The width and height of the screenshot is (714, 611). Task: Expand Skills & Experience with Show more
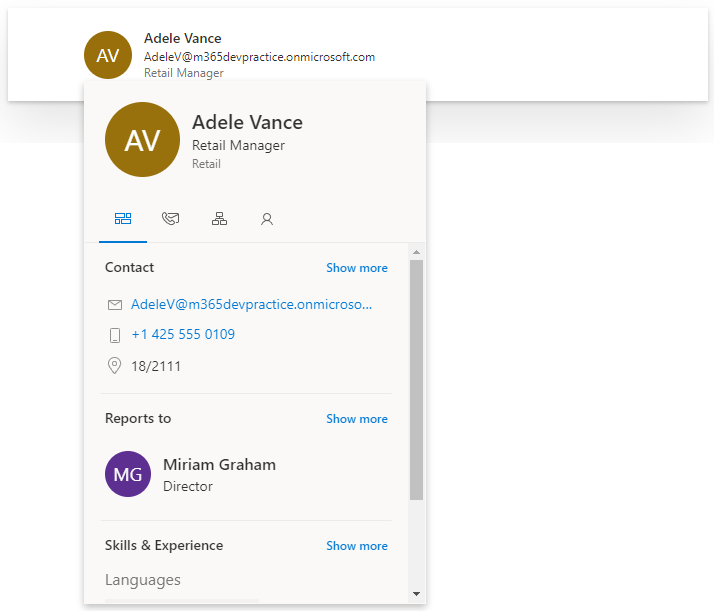(356, 546)
